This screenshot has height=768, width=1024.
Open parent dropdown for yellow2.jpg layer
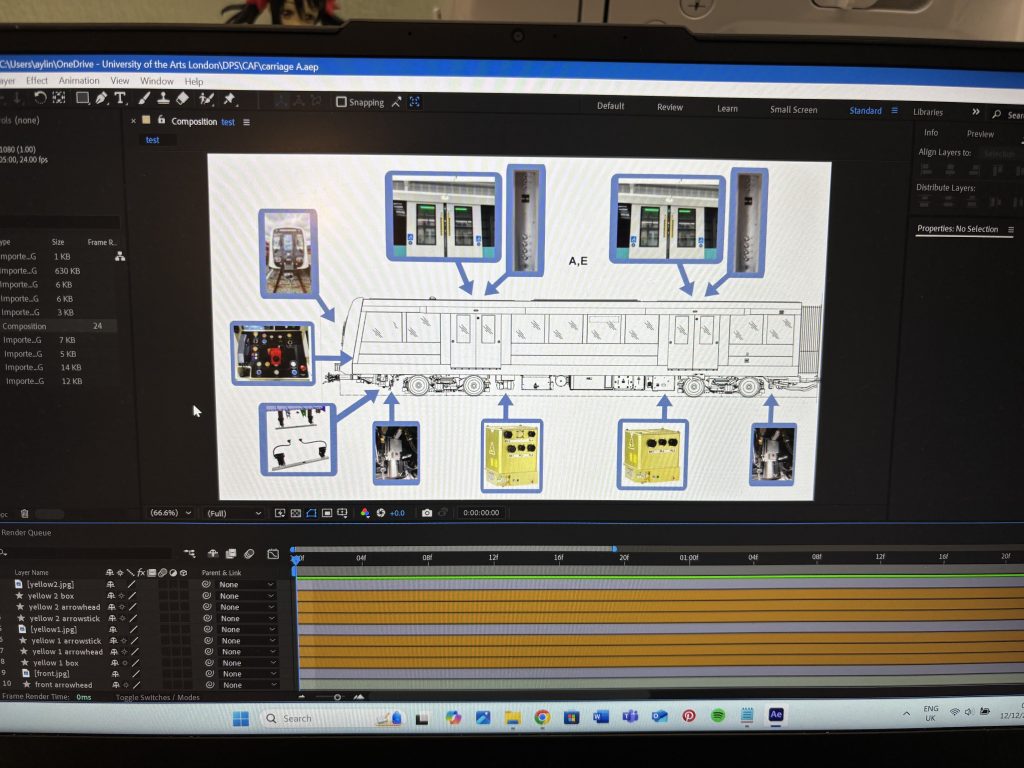[x=246, y=584]
